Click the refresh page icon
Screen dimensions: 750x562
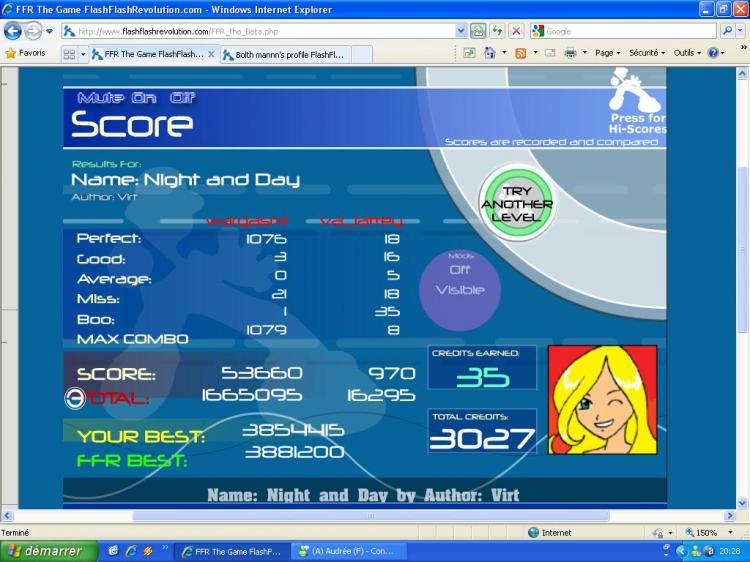497,31
